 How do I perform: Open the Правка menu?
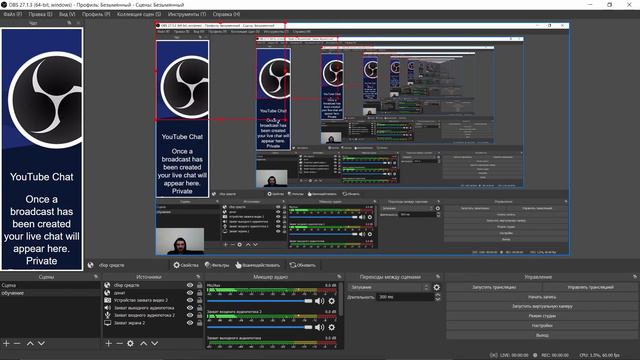pyautogui.click(x=40, y=14)
